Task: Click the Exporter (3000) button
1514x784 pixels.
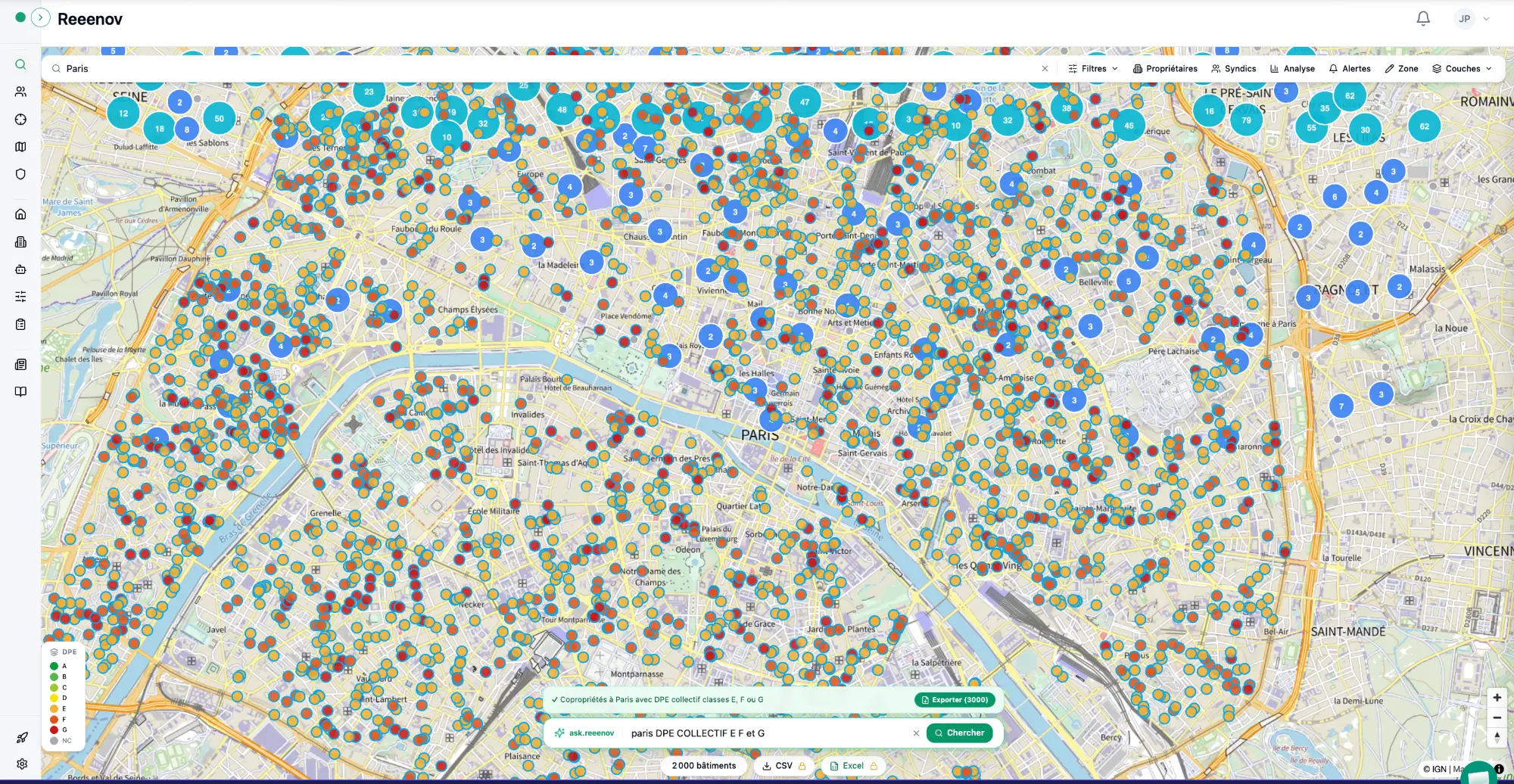Action: pyautogui.click(x=954, y=700)
